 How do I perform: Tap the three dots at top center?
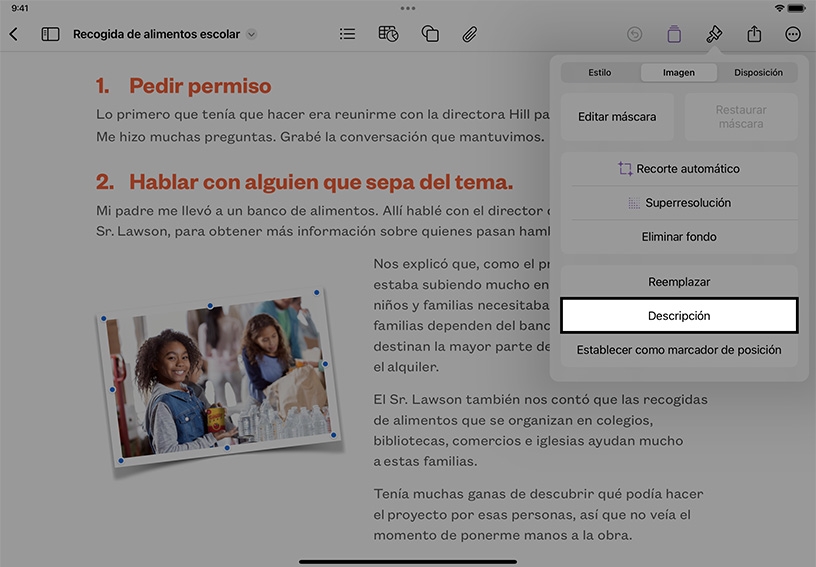click(408, 8)
